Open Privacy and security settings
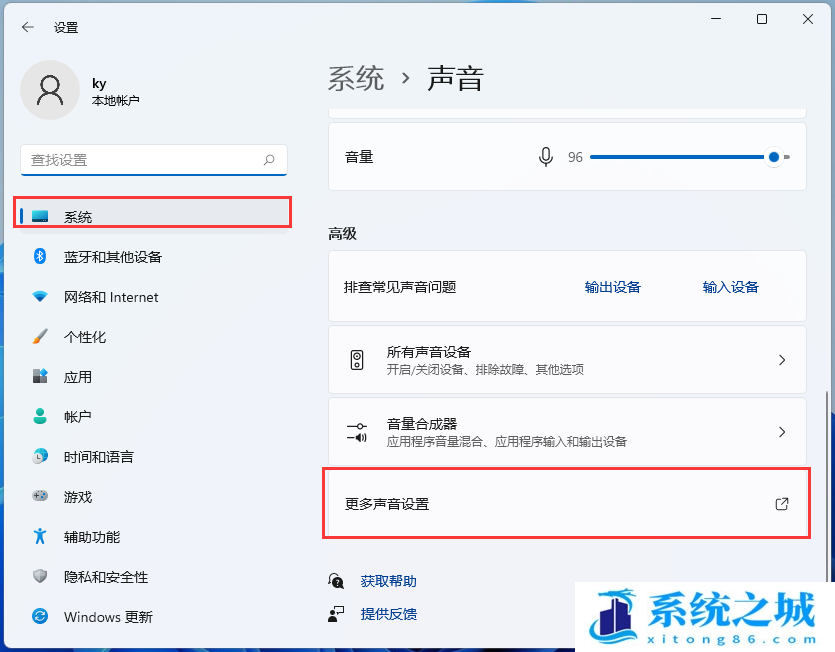The width and height of the screenshot is (835, 652). pos(105,577)
